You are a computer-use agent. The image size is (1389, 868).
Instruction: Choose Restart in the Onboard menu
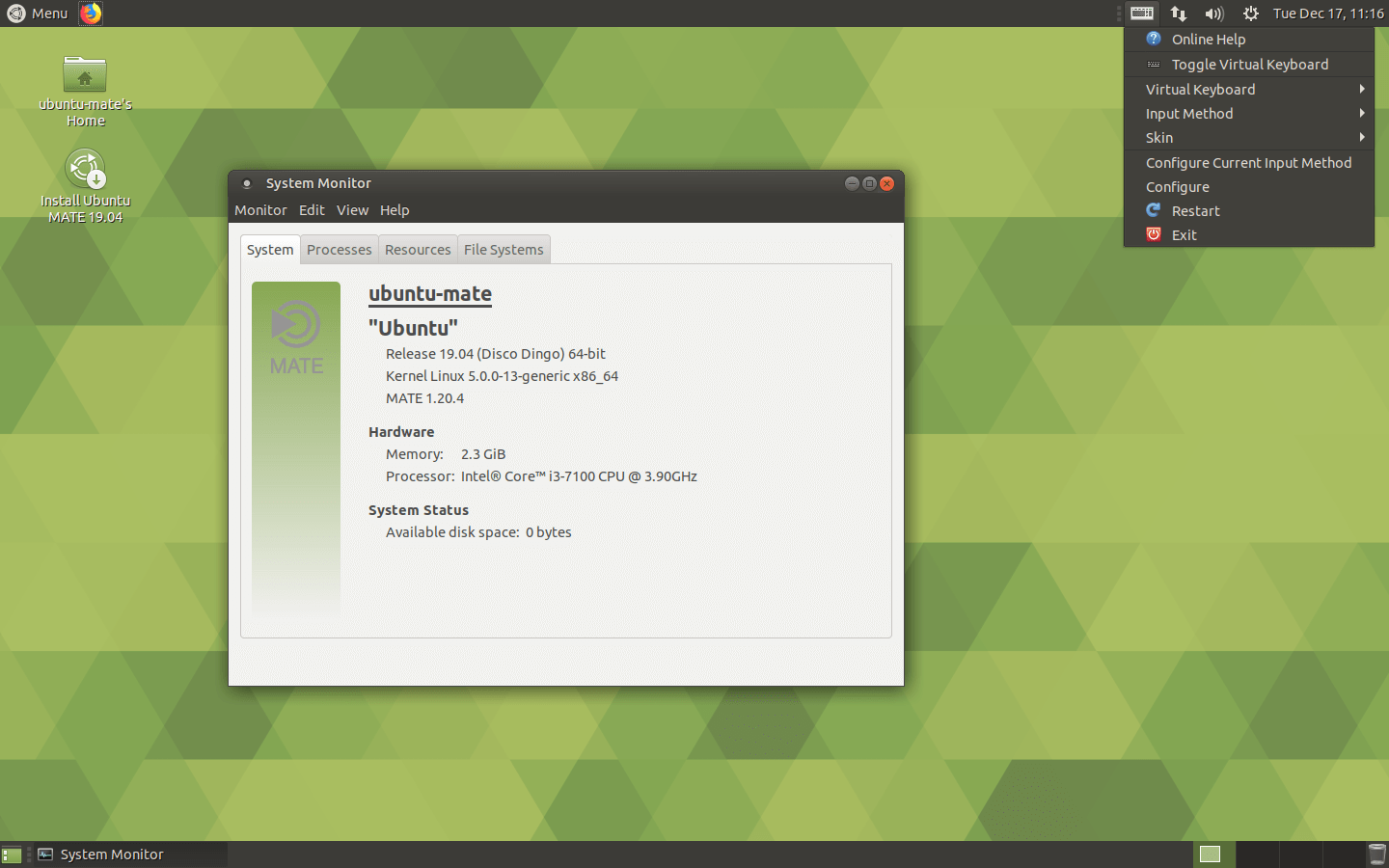[x=1249, y=211]
